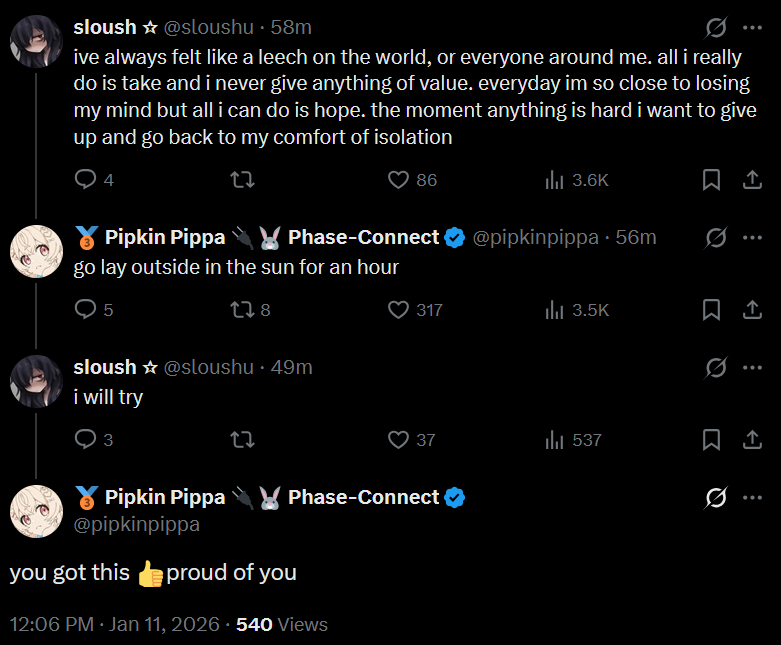Open more options on "i will try" tweet
The image size is (781, 645).
pos(752,367)
